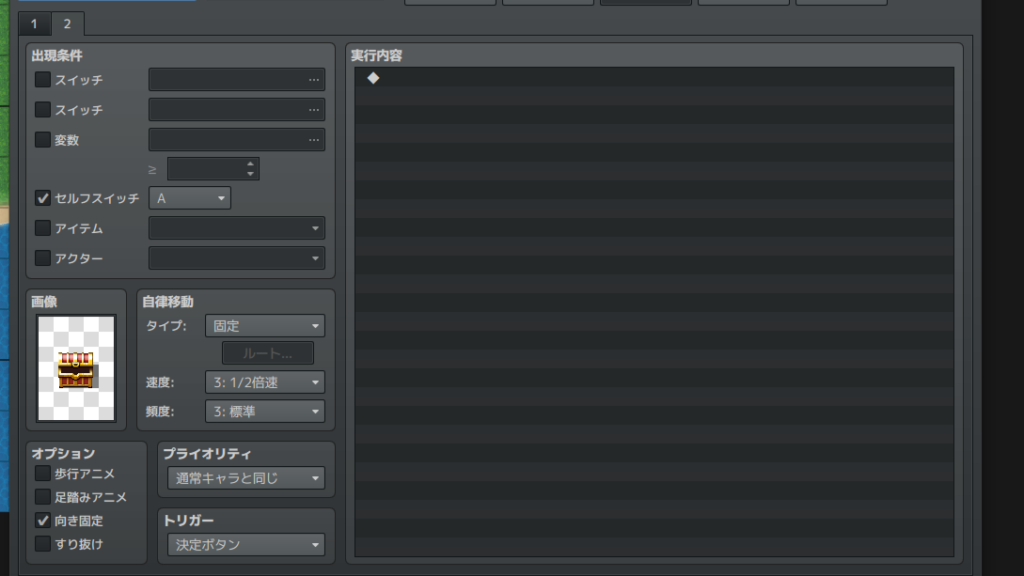Open 変数 selector ellipsis button

(x=314, y=140)
